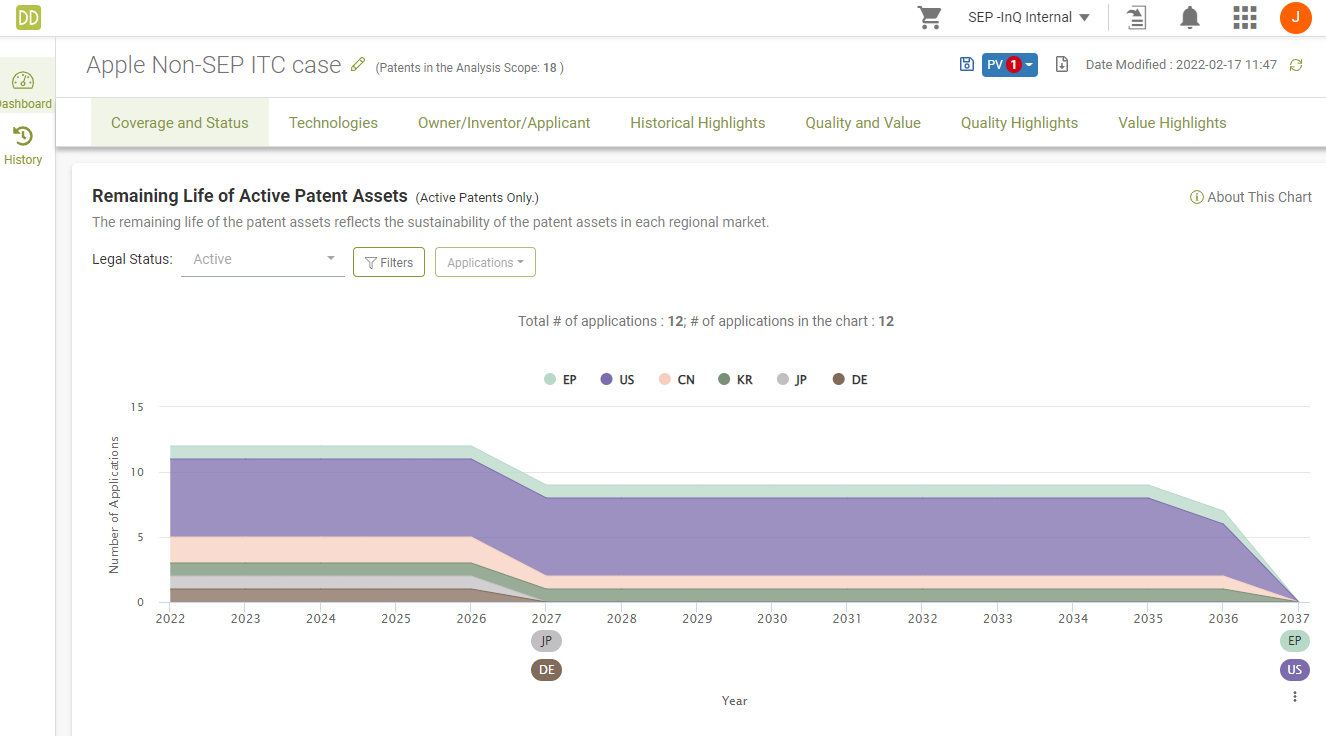Click the Patents in the Analysis Scope text
Screen dimensions: 1326x736
click(x=469, y=68)
